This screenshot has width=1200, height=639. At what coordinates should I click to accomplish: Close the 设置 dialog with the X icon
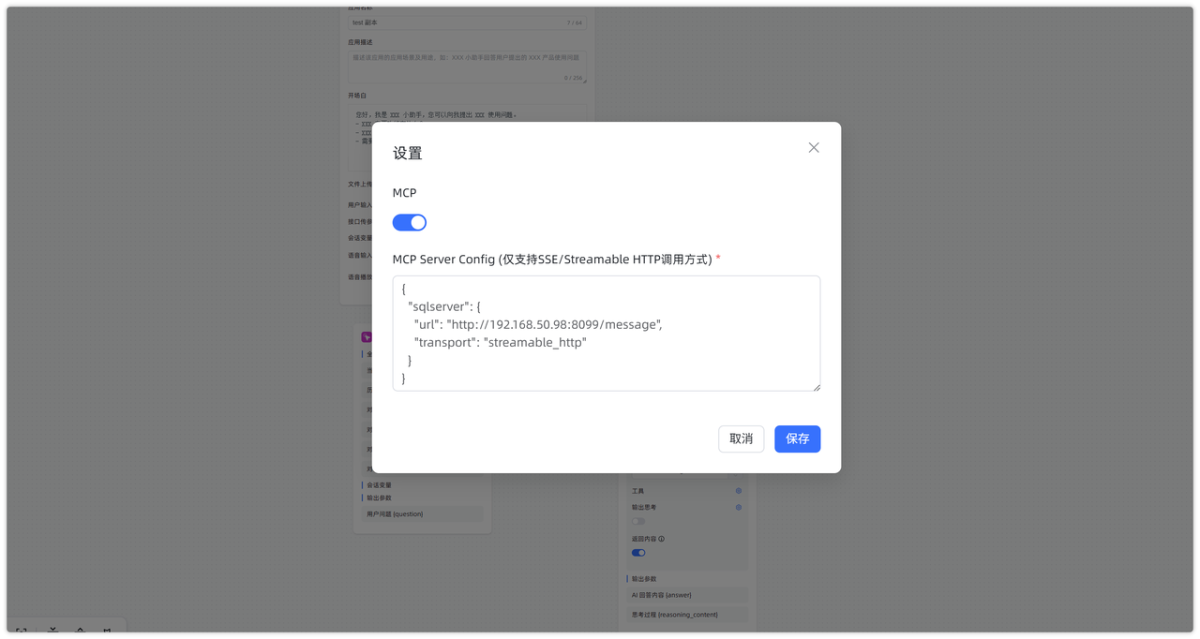[x=813, y=147]
